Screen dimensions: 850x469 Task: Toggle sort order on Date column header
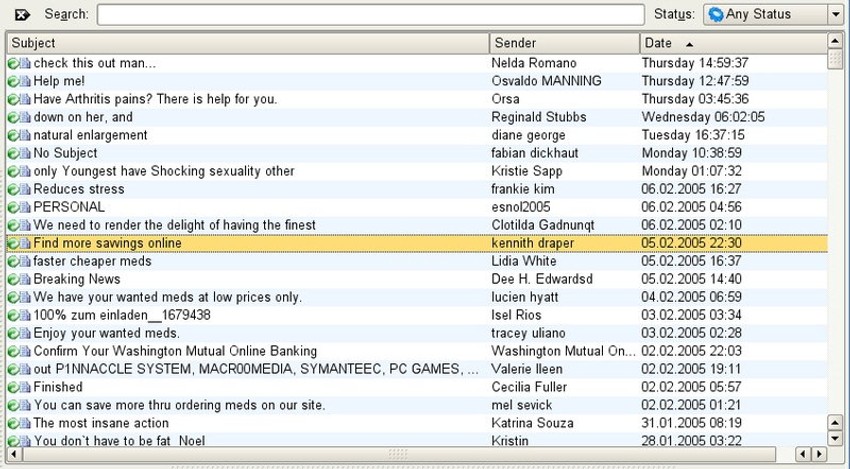[x=733, y=43]
